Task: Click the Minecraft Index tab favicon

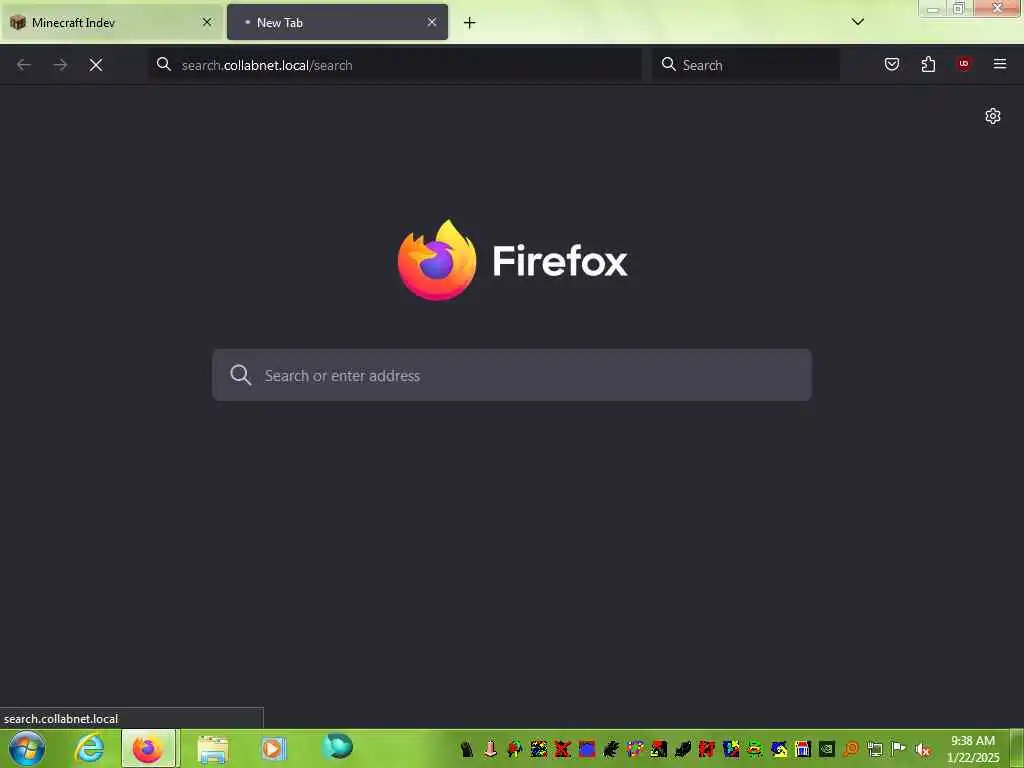Action: [x=18, y=22]
